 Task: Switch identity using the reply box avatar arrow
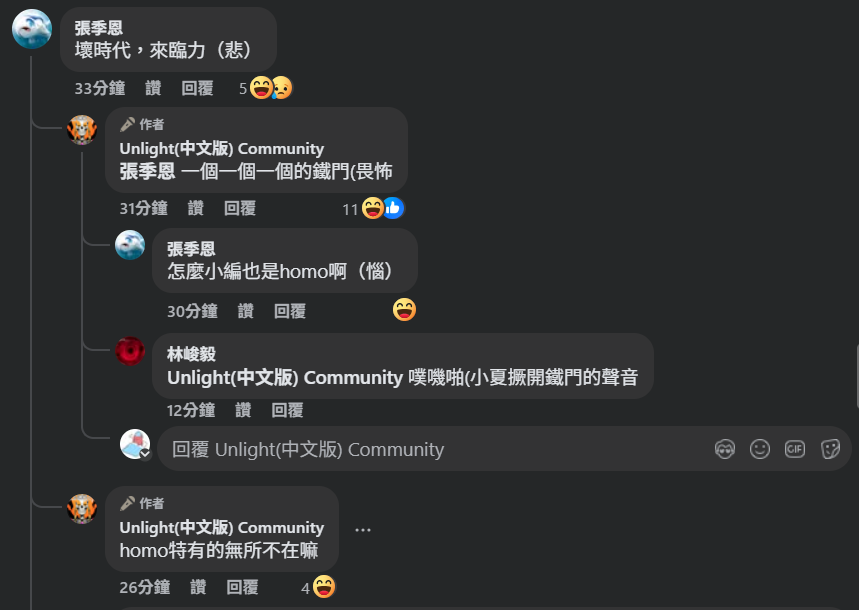pos(145,454)
